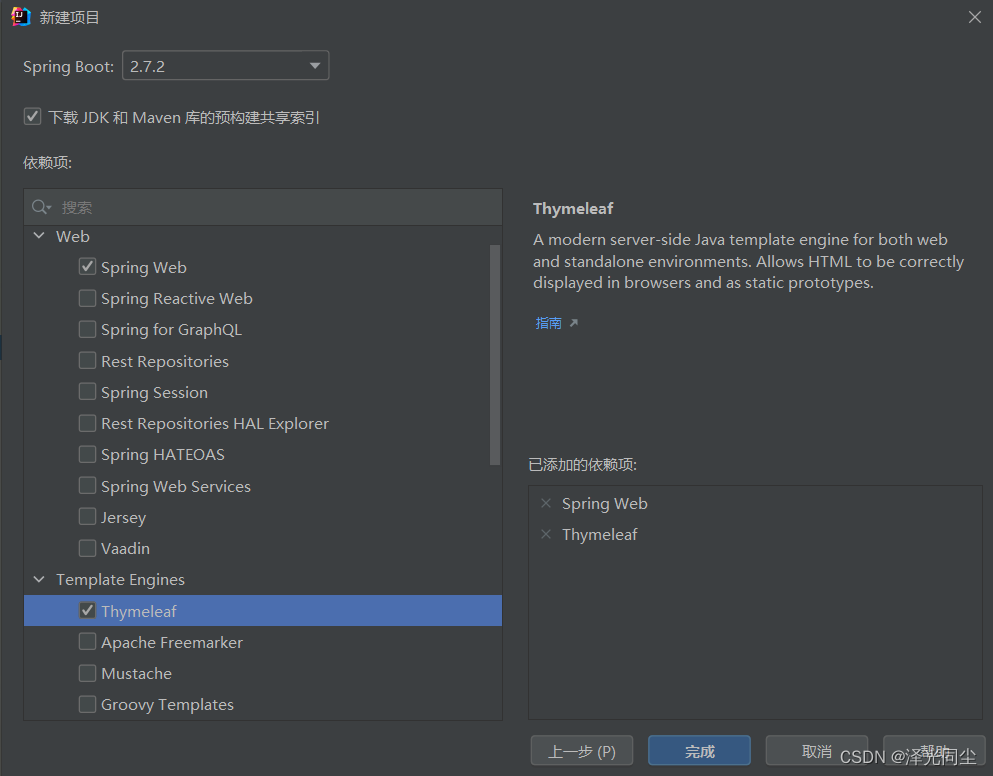Screen dimensions: 993x776
Task: Uncheck the Spring Web dependency
Action: tap(87, 267)
